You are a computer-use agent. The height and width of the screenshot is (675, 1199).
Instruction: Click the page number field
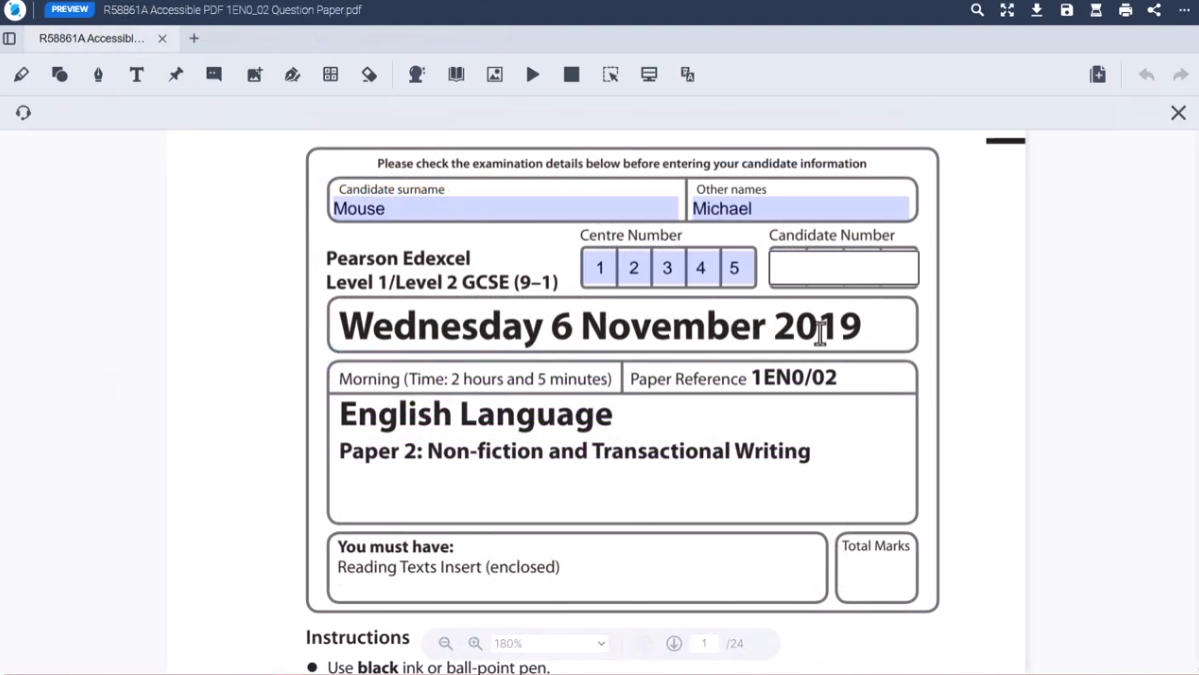point(704,644)
